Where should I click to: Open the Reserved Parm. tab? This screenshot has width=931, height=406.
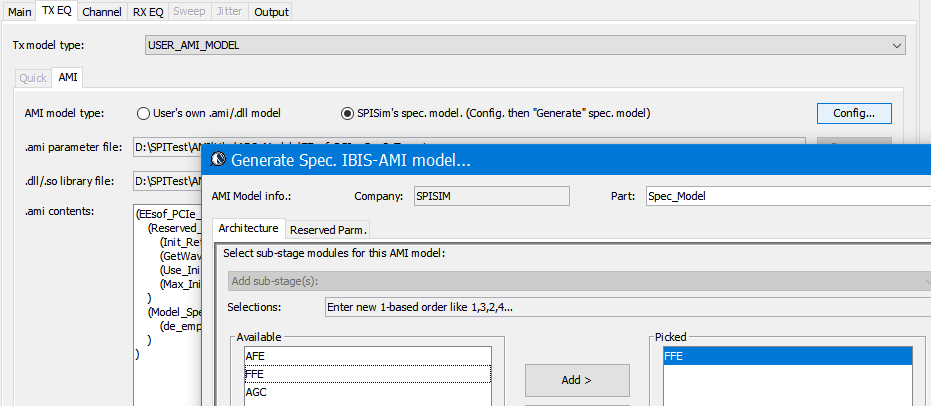tap(329, 230)
